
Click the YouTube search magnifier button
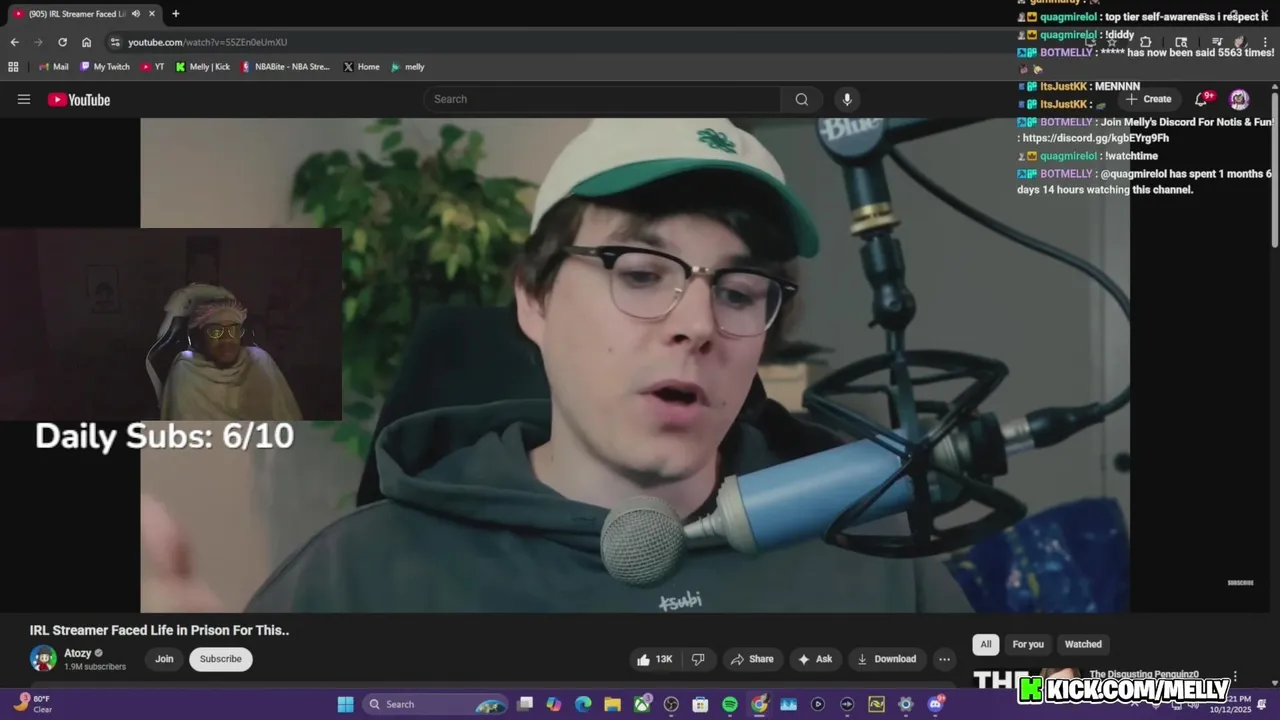(802, 99)
